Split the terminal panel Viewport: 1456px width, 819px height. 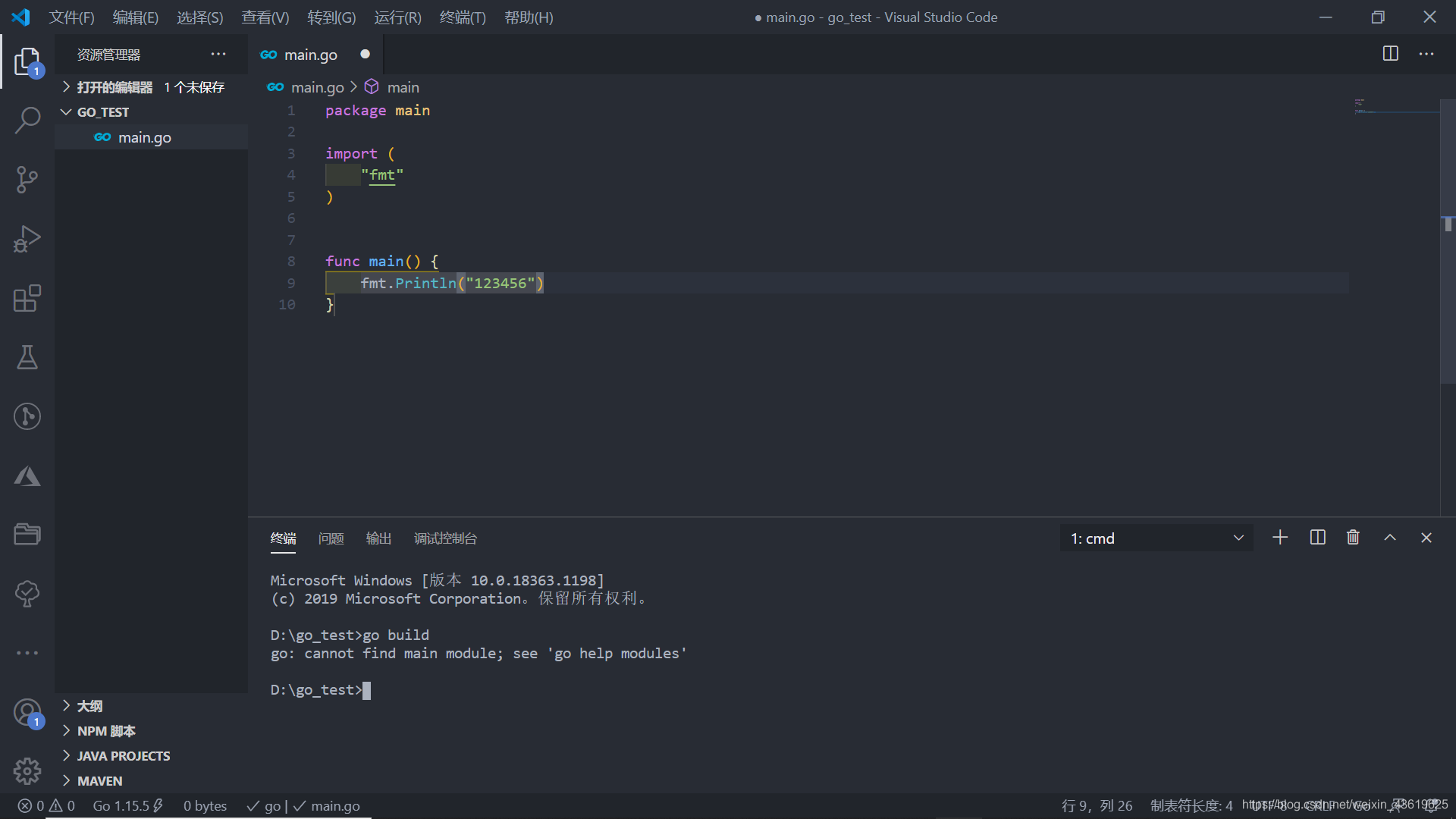click(x=1318, y=538)
